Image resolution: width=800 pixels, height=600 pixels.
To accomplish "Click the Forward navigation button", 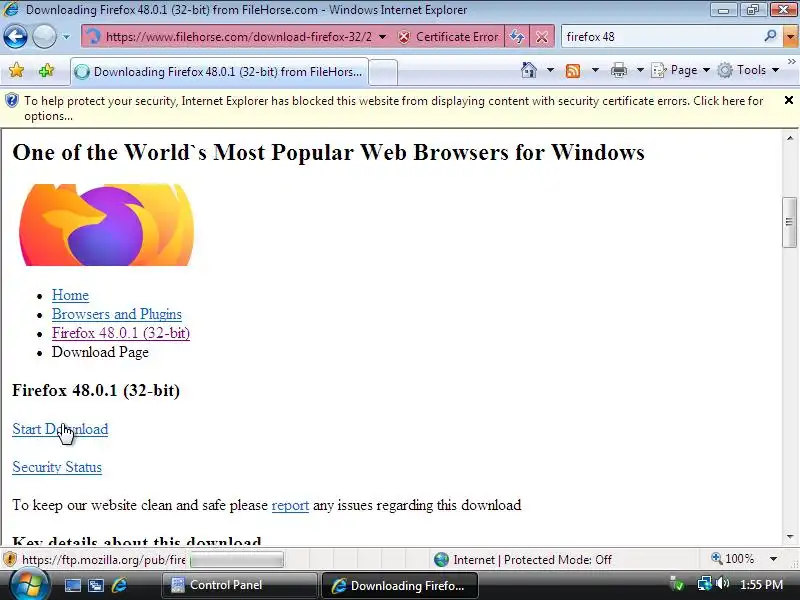I will pyautogui.click(x=44, y=37).
